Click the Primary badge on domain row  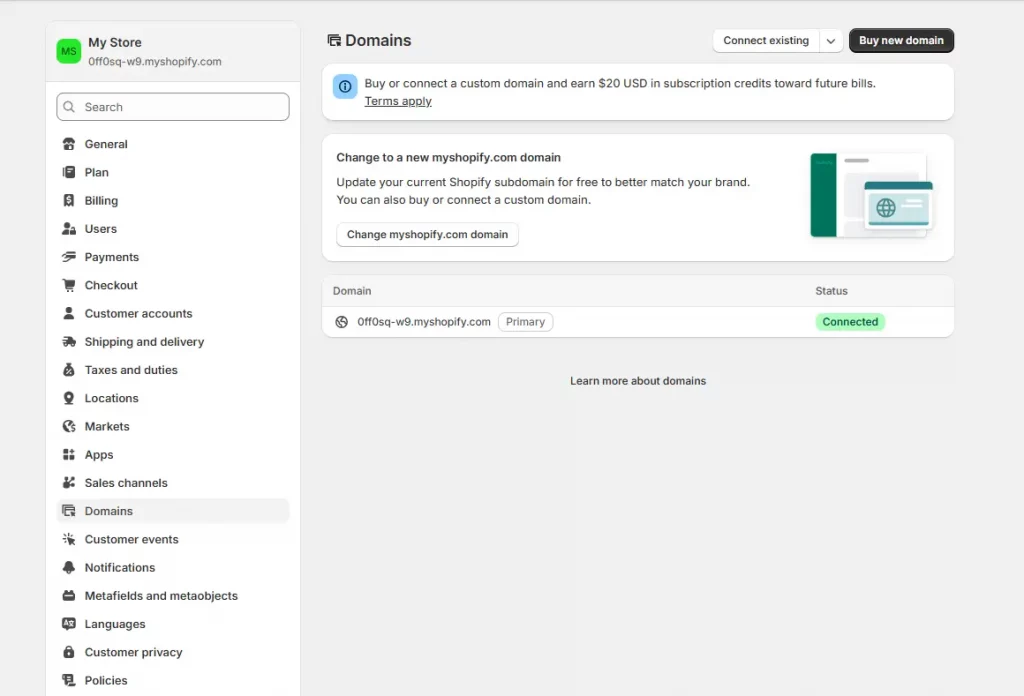coord(525,322)
